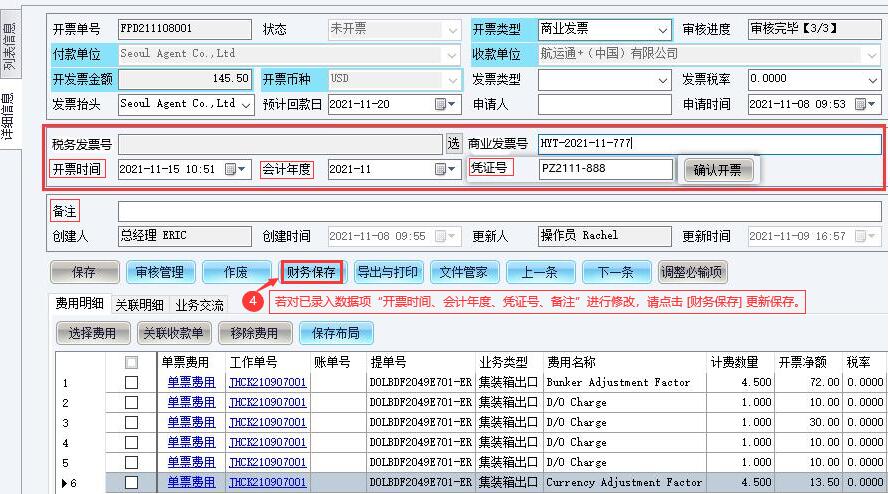
Task: Click the 导出与打印 button
Action: 388,272
